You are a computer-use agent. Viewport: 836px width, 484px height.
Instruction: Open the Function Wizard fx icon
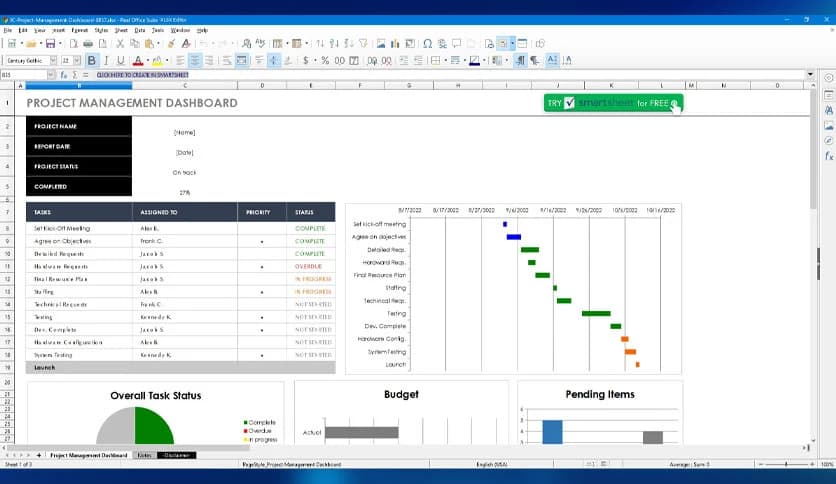pyautogui.click(x=63, y=75)
